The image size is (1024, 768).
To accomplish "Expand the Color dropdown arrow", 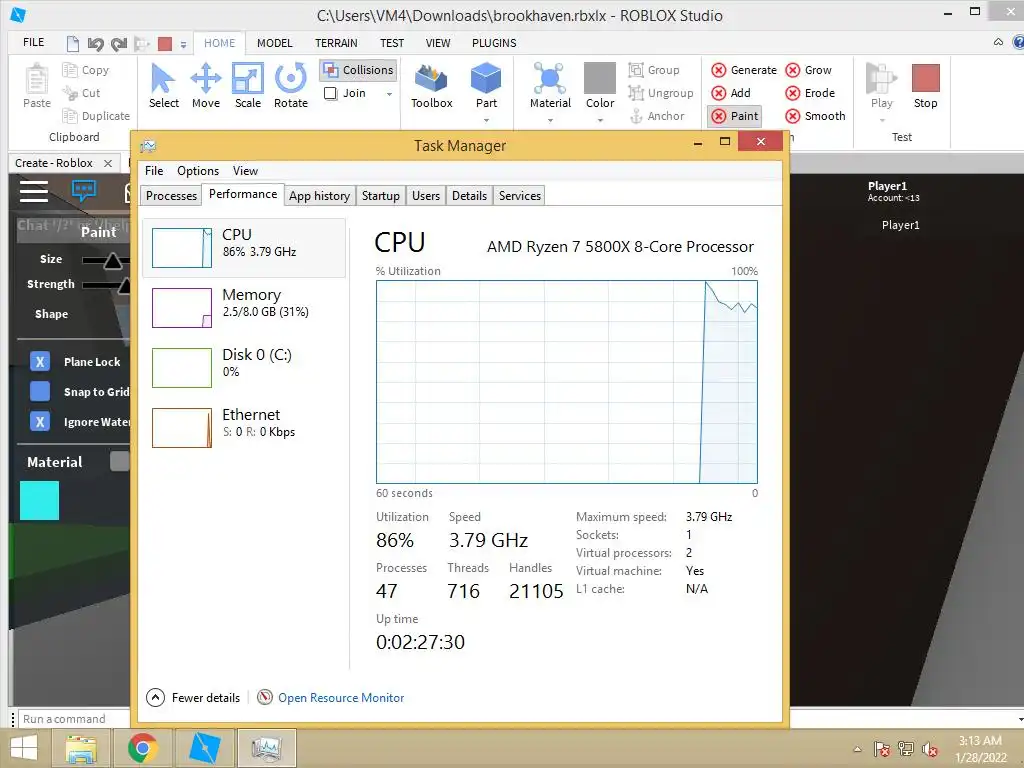I will tap(600, 120).
